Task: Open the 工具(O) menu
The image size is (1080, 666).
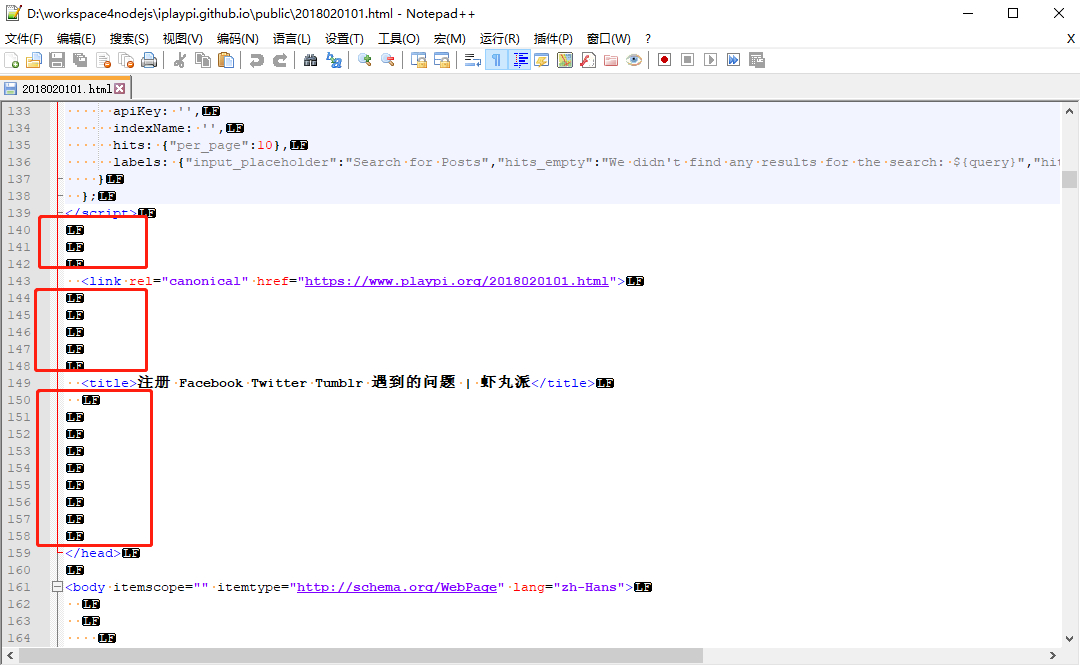Action: tap(399, 39)
